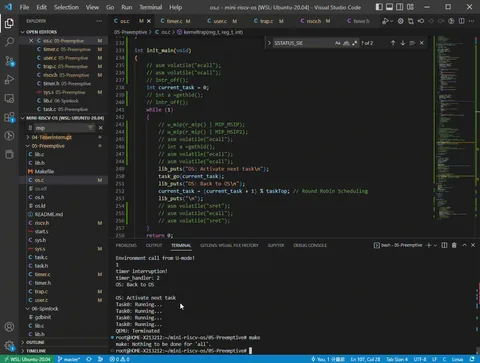This screenshot has width=480, height=363.
Task: Clear the explorer filter 'mip' with X
Action: click(x=100, y=128)
